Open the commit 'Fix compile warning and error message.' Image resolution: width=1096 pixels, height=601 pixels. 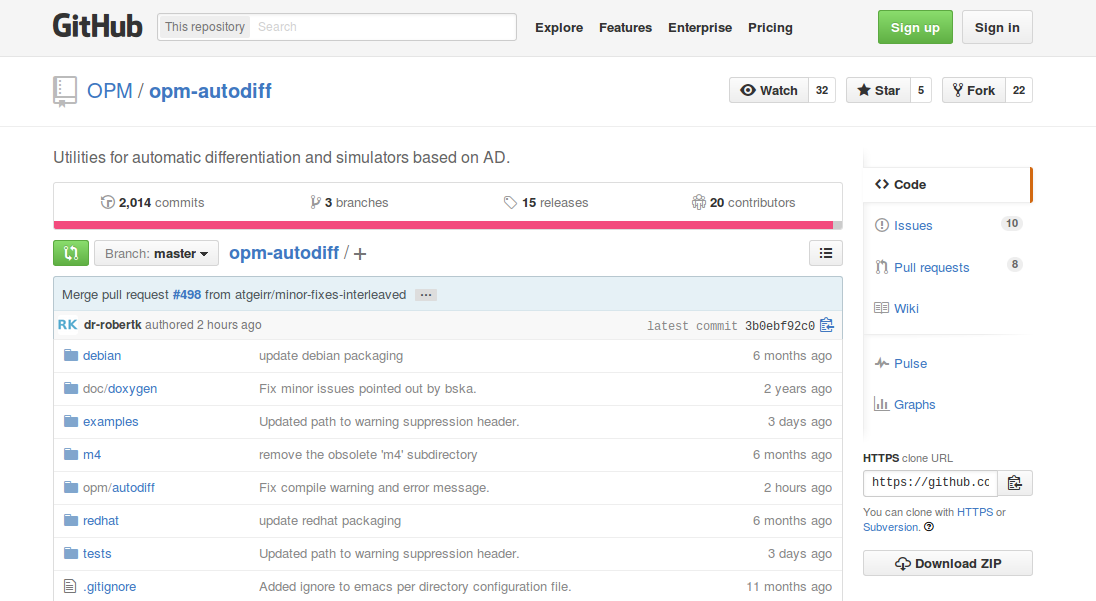click(x=374, y=488)
